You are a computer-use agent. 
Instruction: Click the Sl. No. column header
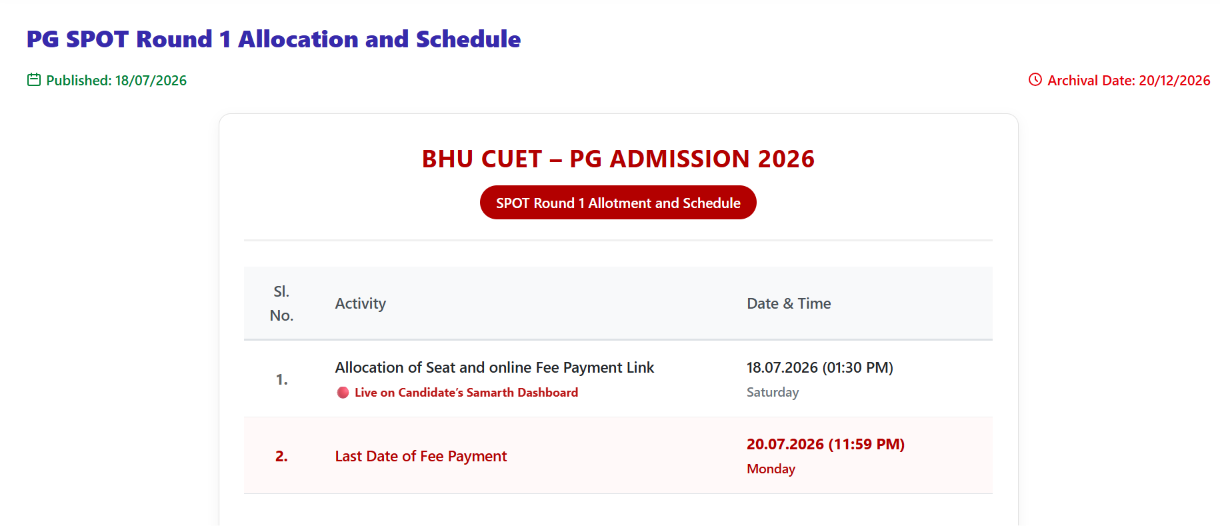click(282, 303)
